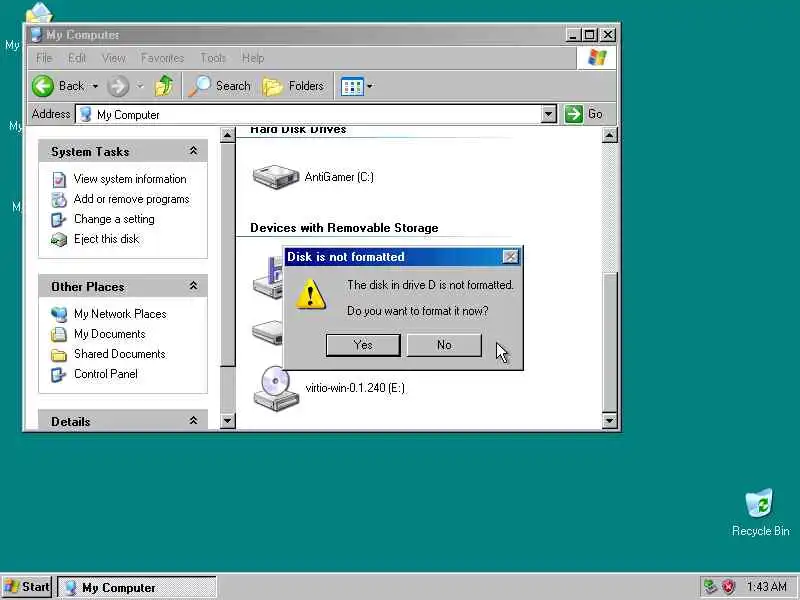
Task: Collapse the Details panel
Action: coord(193,421)
